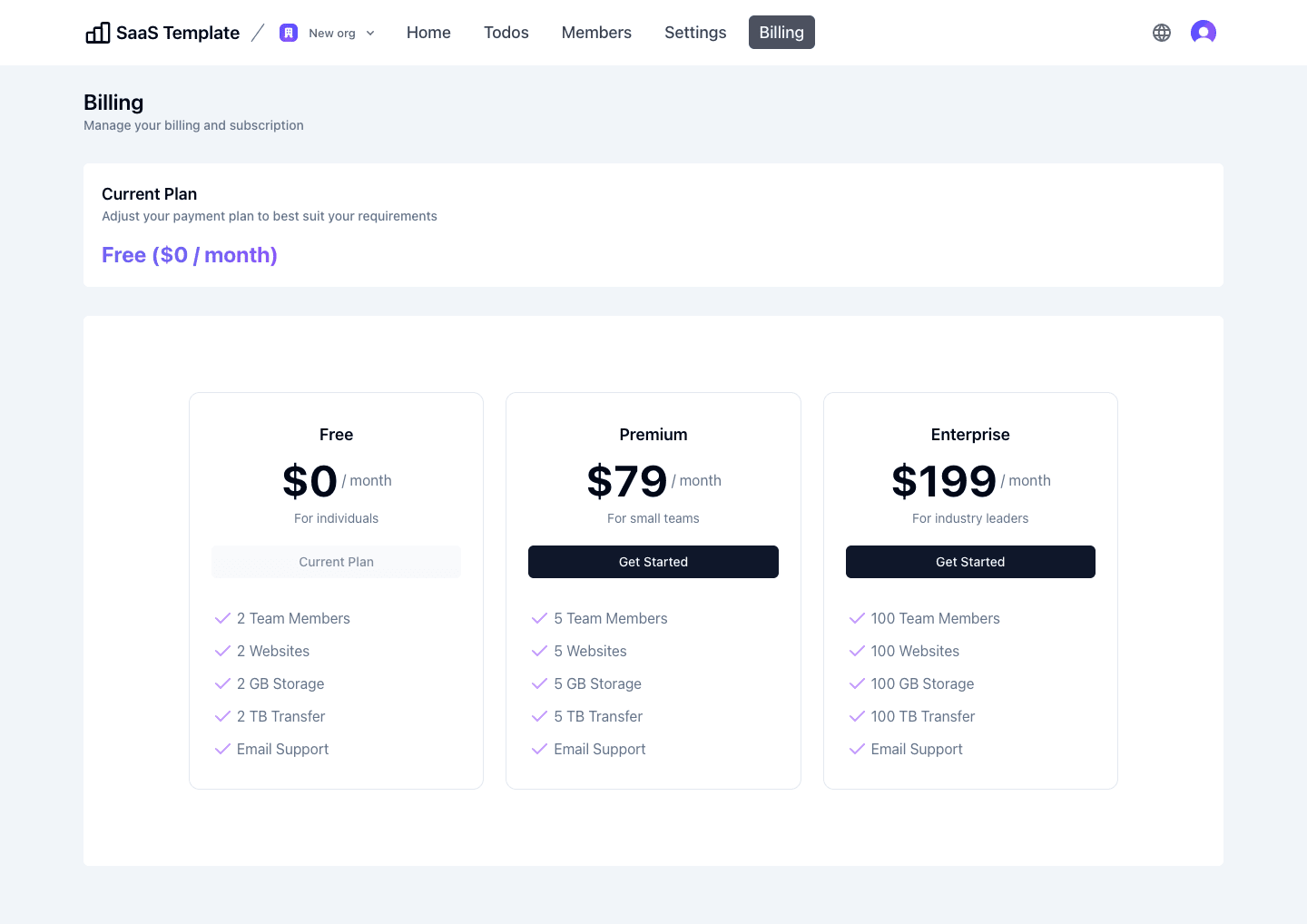Navigate to the Members tab
This screenshot has height=924, width=1307.
(596, 32)
